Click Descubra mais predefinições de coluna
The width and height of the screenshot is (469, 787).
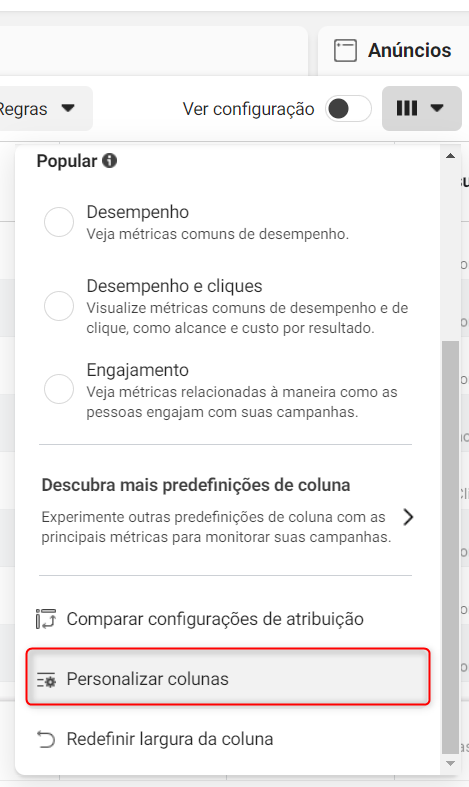click(x=196, y=485)
